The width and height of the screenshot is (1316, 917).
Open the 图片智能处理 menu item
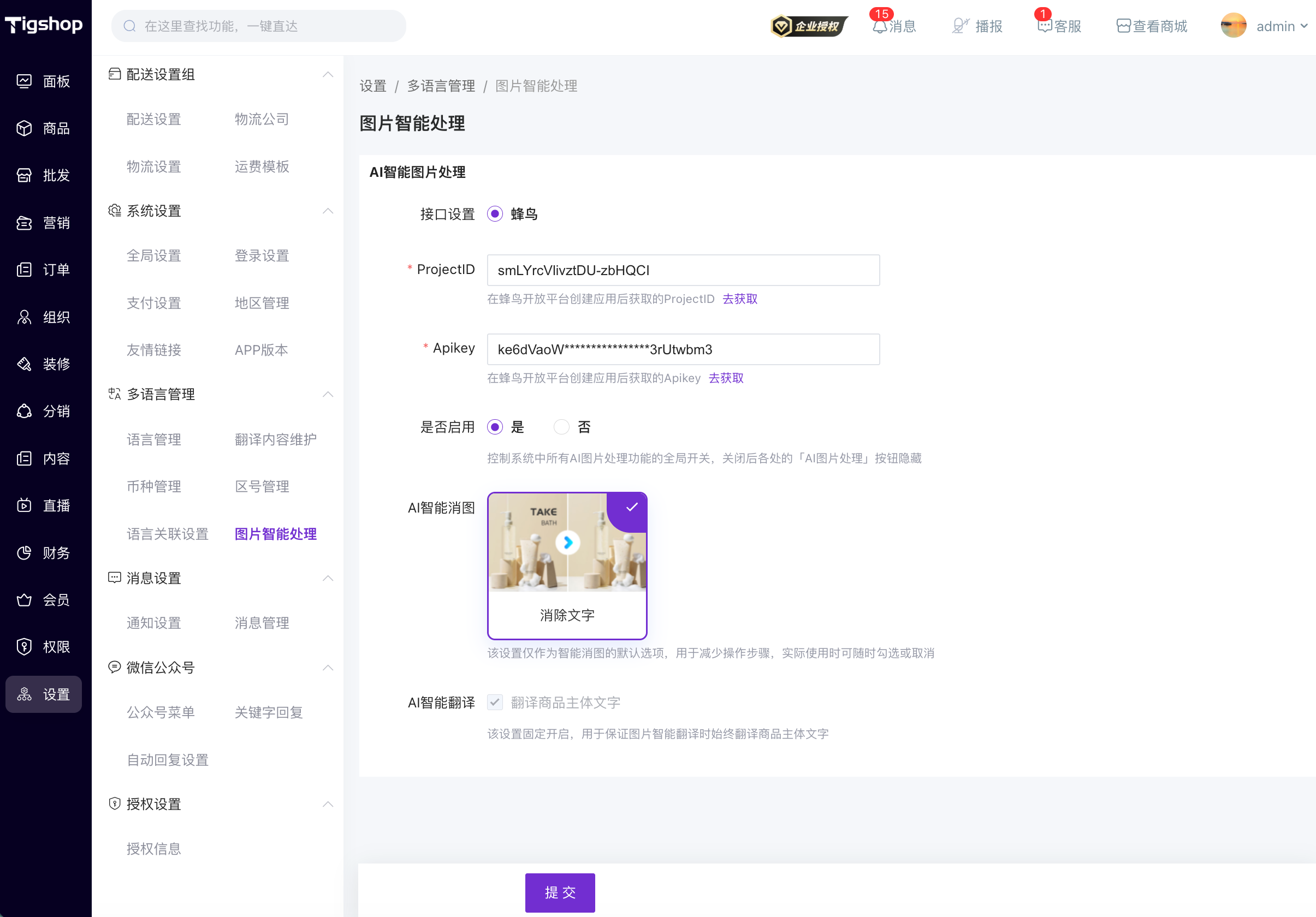[x=276, y=534]
